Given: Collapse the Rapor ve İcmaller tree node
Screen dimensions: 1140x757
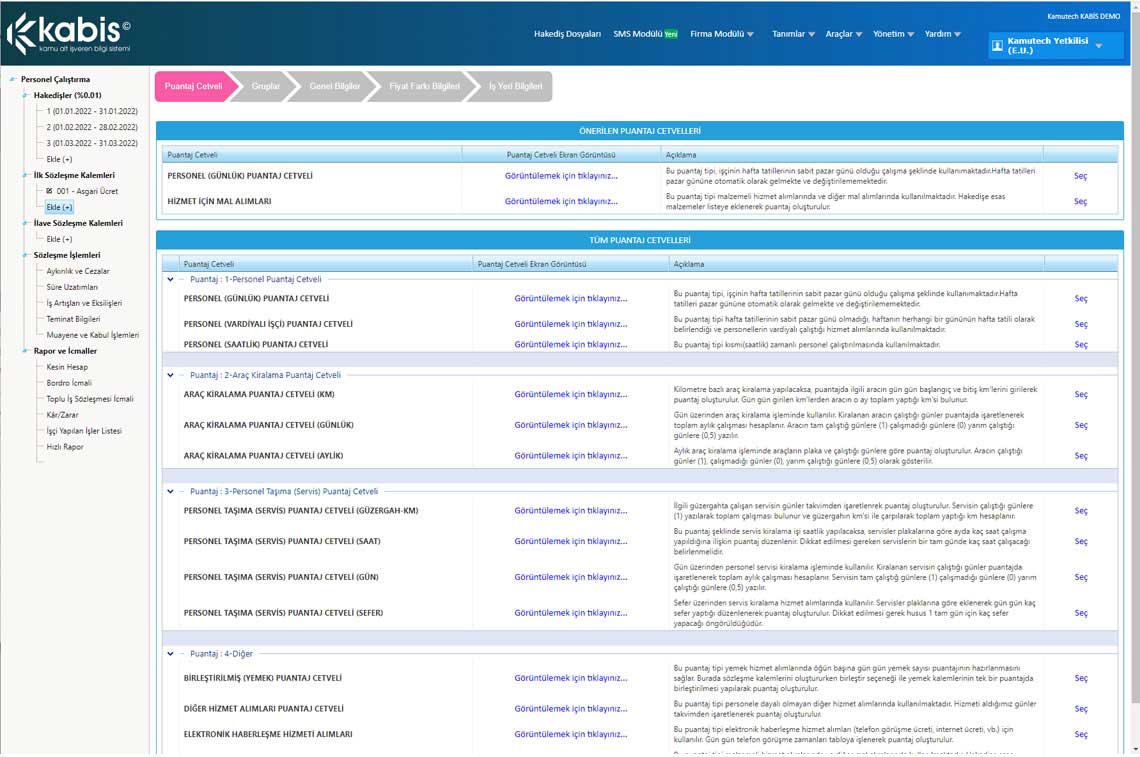Looking at the screenshot, I should coord(25,351).
